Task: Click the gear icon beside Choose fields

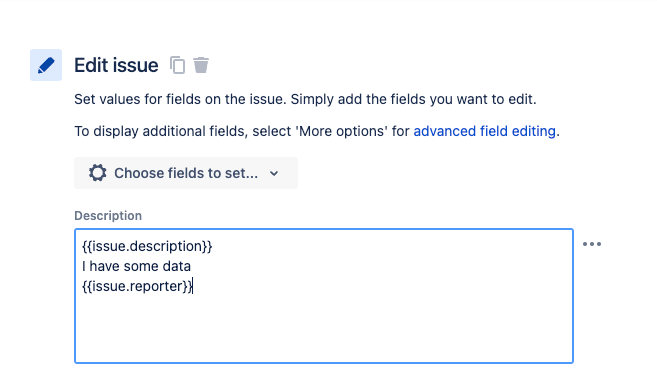Action: [x=98, y=173]
